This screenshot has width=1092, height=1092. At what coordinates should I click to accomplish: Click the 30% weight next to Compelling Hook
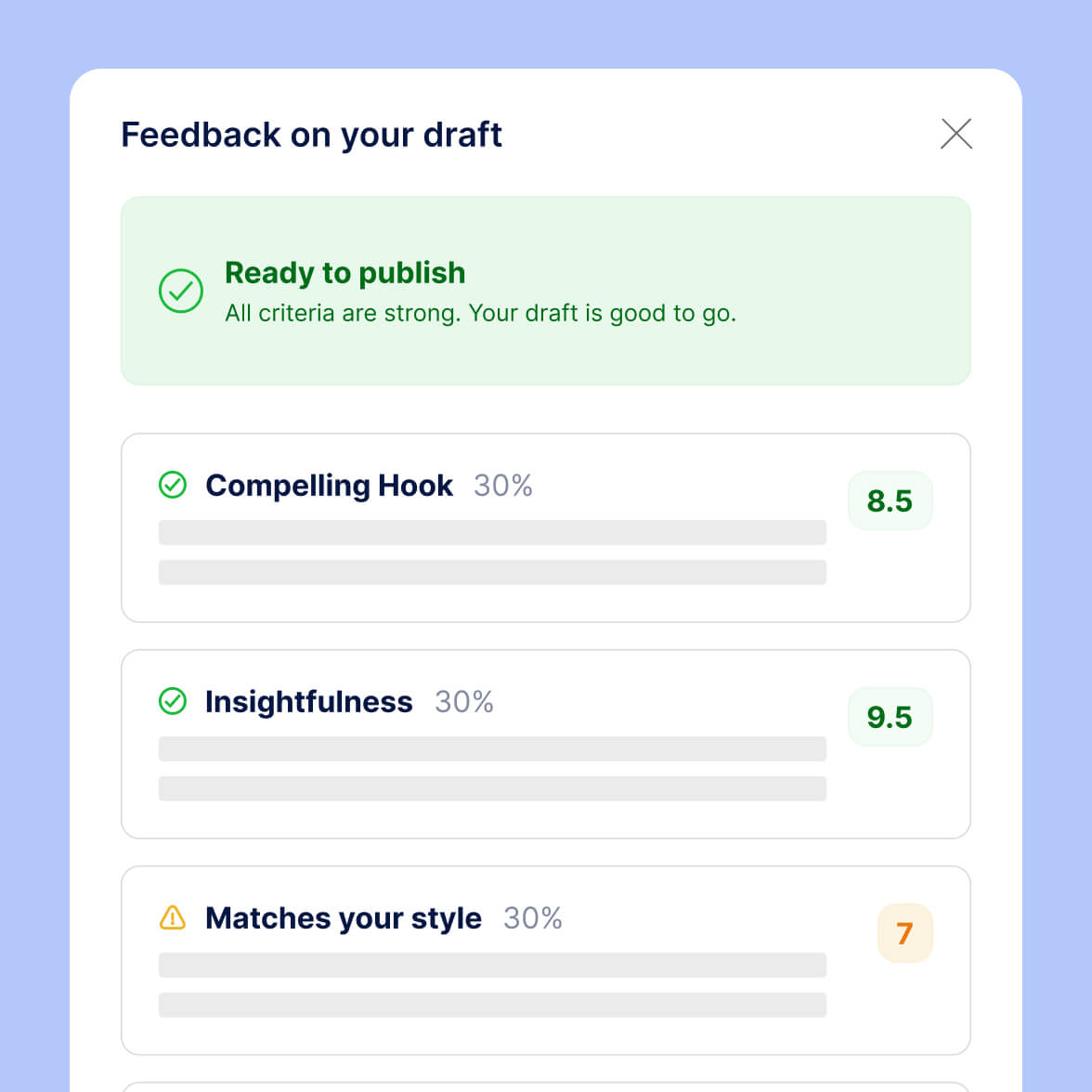[503, 486]
